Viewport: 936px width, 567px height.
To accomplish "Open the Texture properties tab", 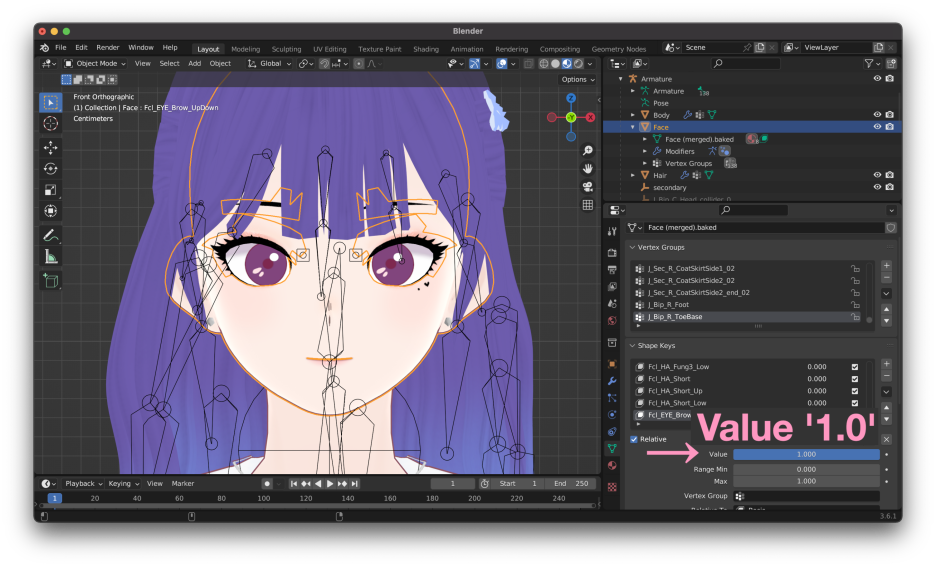I will (612, 487).
